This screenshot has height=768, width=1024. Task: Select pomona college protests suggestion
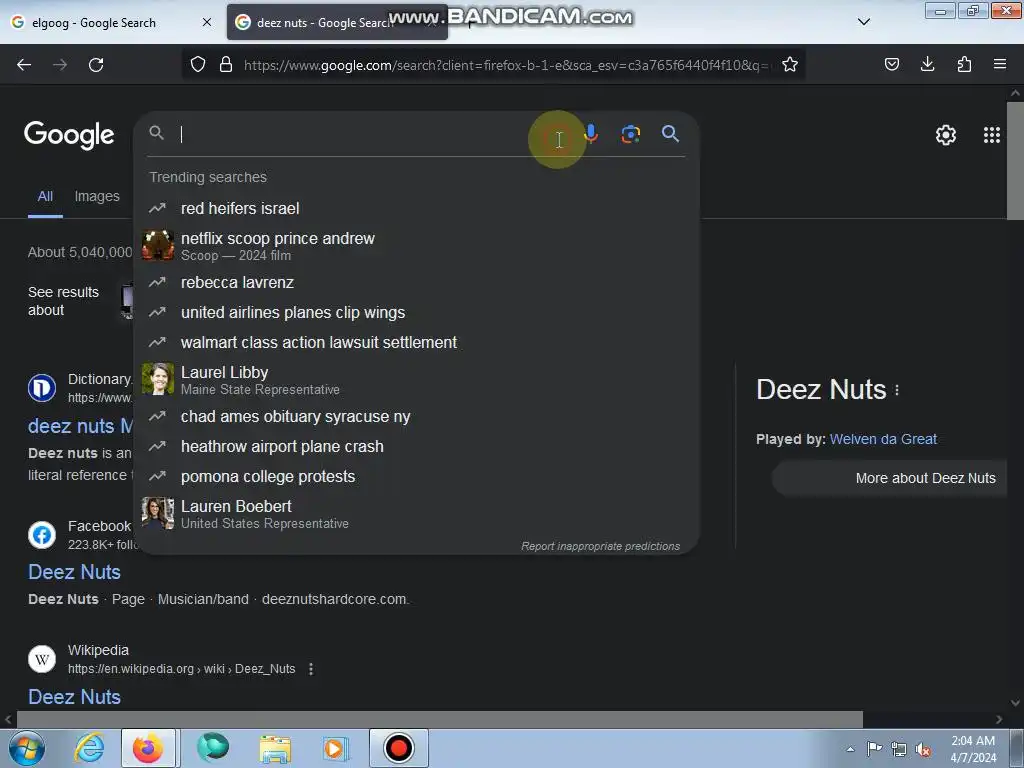tap(417, 477)
